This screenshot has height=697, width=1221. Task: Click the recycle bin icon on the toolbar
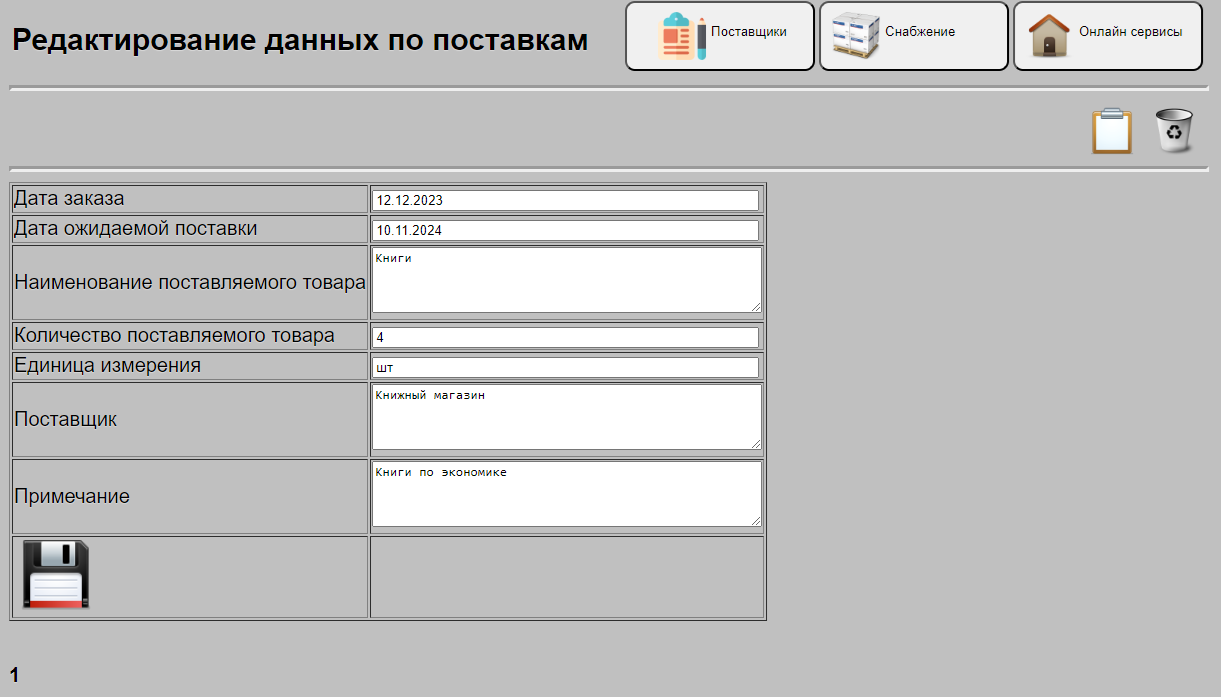[1175, 130]
